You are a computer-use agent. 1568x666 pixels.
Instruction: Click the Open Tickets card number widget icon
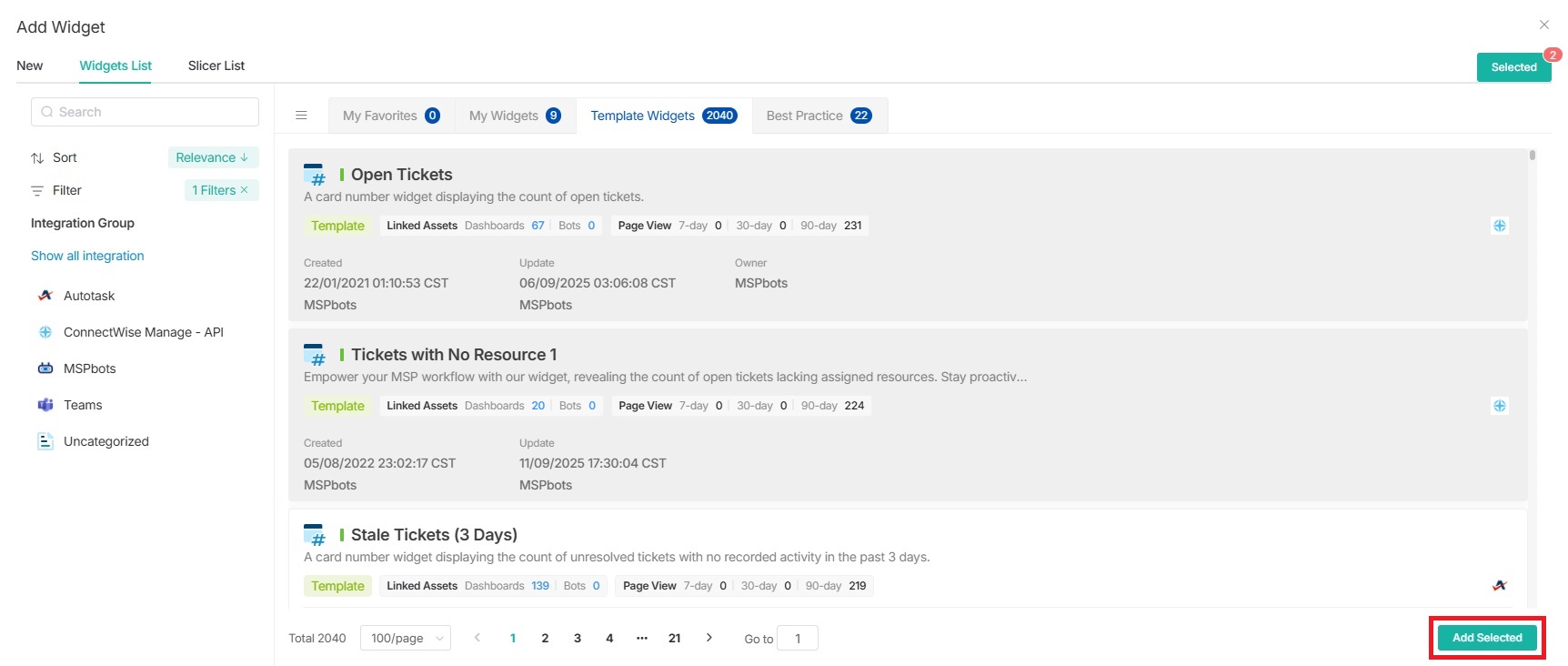click(x=315, y=175)
